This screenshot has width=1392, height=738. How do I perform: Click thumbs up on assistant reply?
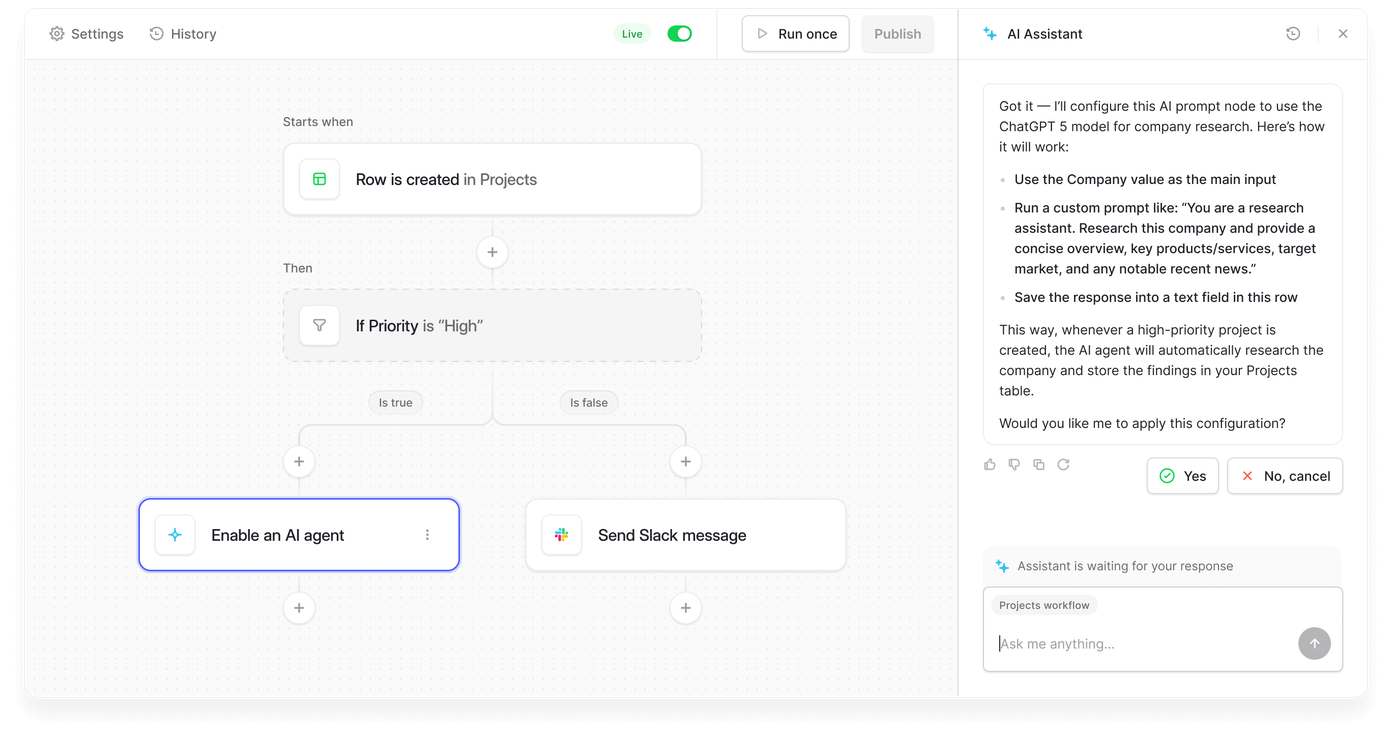tap(990, 465)
